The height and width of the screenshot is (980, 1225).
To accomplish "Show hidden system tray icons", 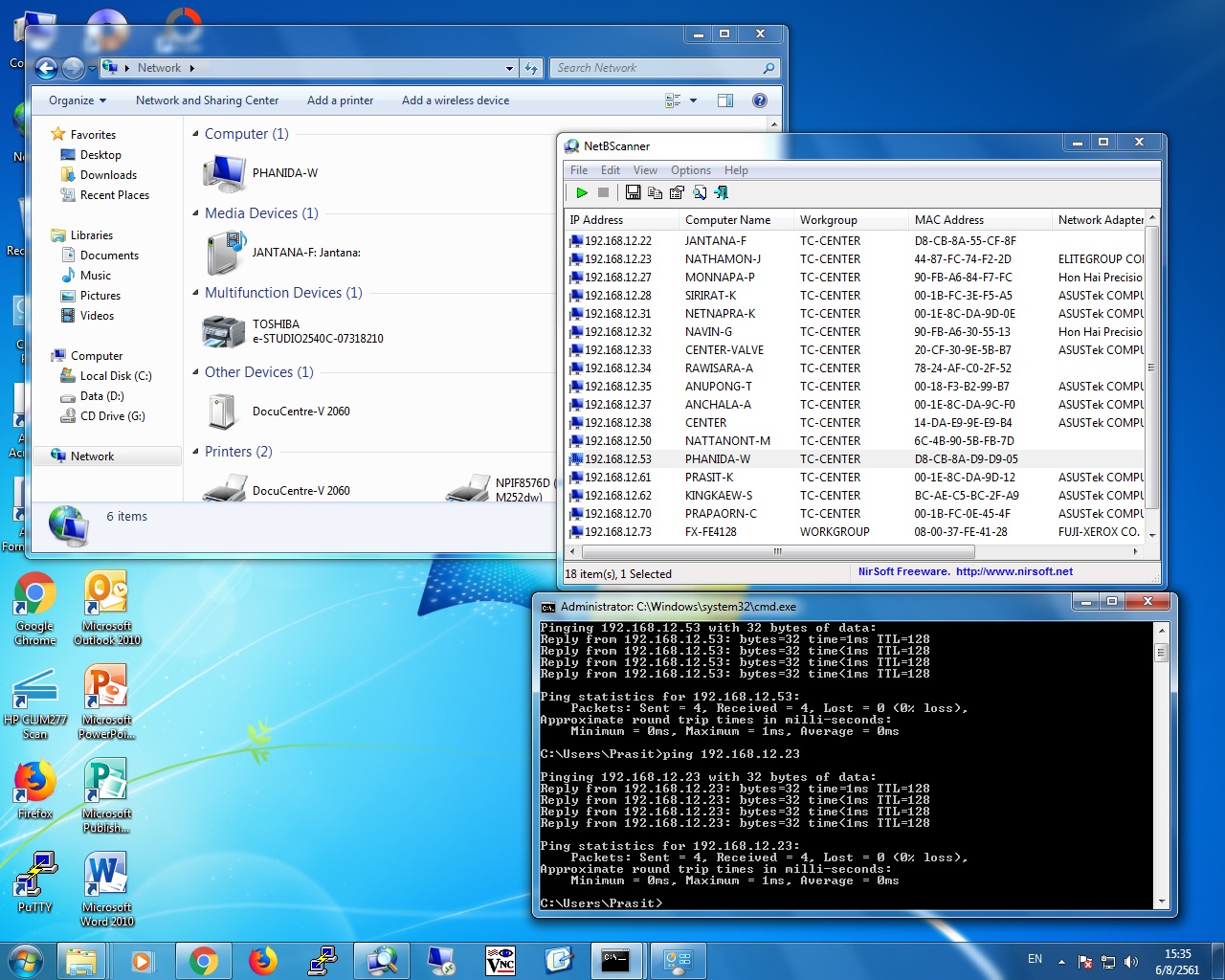I will pos(1061,961).
